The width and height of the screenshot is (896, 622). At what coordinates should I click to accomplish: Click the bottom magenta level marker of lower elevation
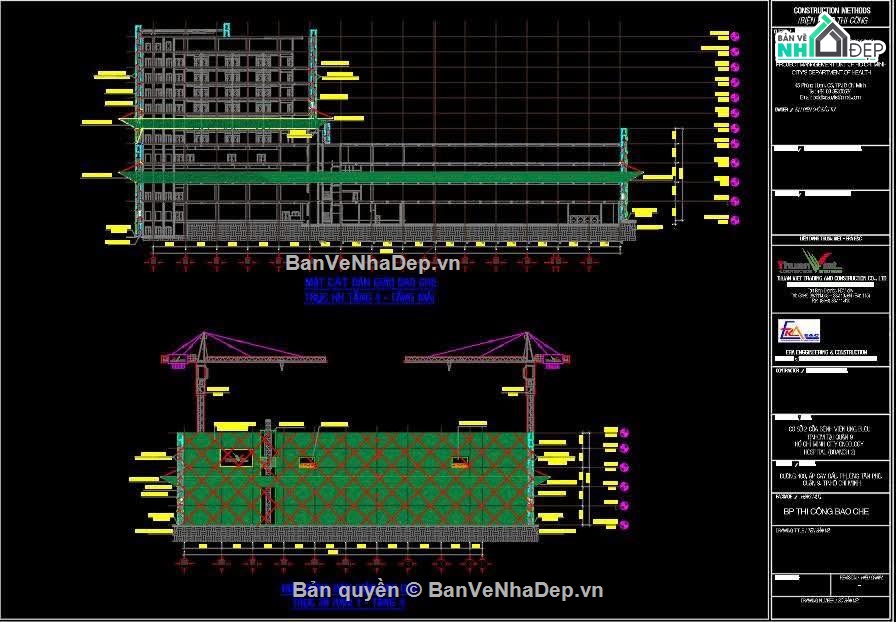(625, 524)
